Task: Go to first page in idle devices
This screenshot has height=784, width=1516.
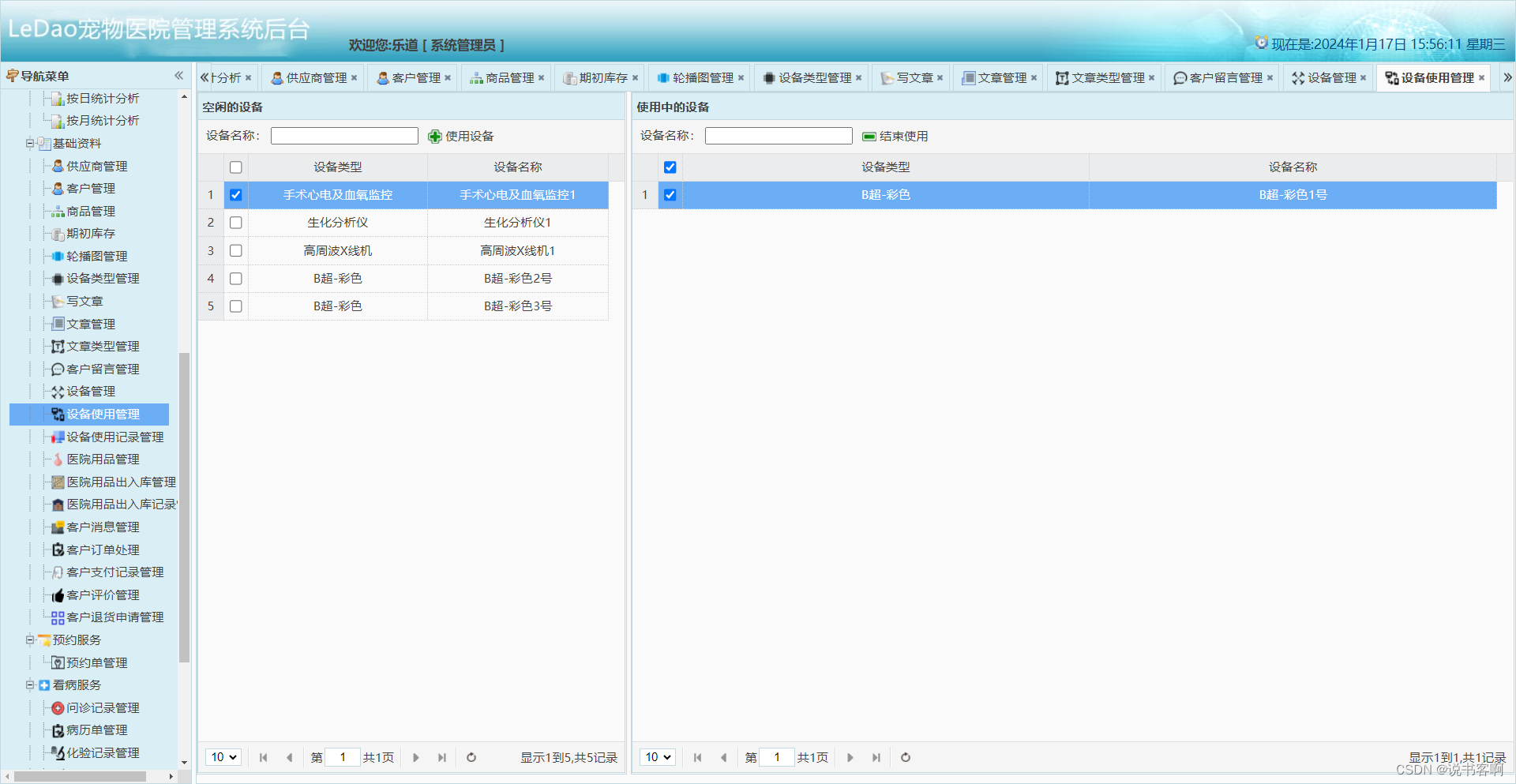Action: pos(263,757)
